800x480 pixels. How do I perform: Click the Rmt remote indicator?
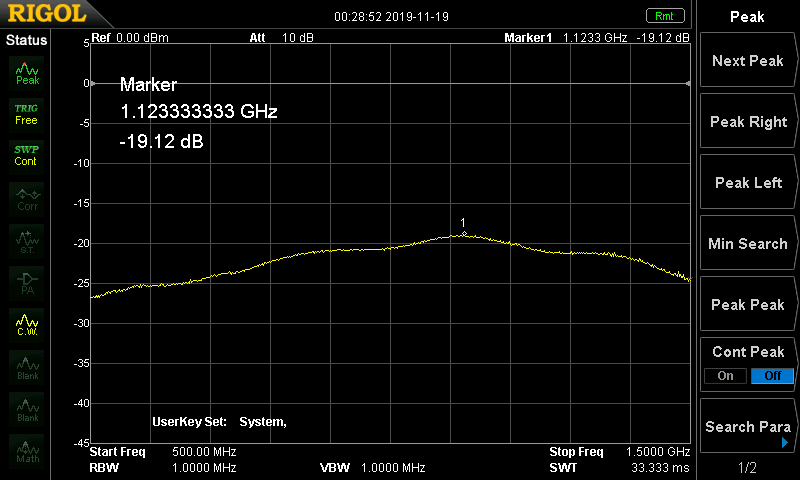click(664, 15)
